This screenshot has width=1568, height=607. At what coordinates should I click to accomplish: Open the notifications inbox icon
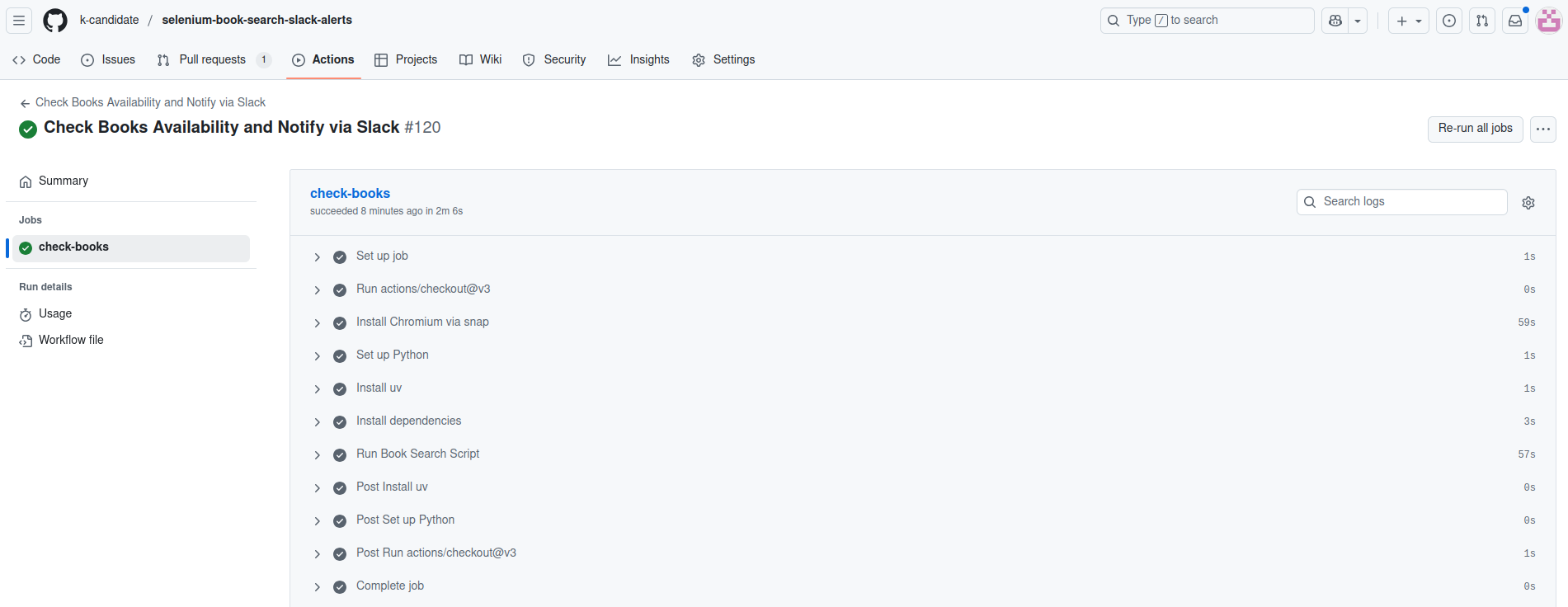(x=1515, y=21)
